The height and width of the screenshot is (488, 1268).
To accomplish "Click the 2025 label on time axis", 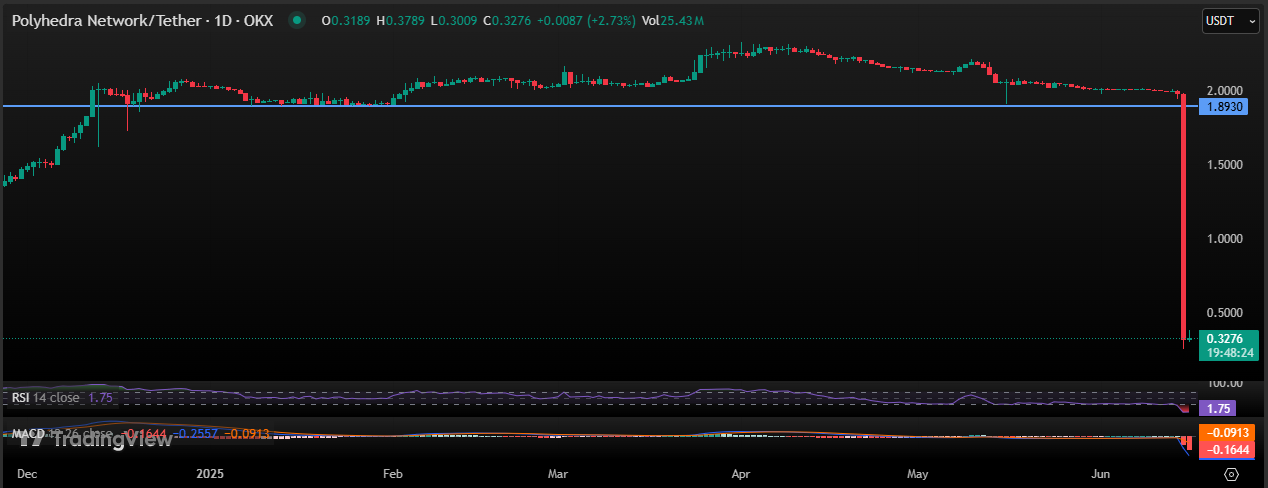I will [212, 472].
